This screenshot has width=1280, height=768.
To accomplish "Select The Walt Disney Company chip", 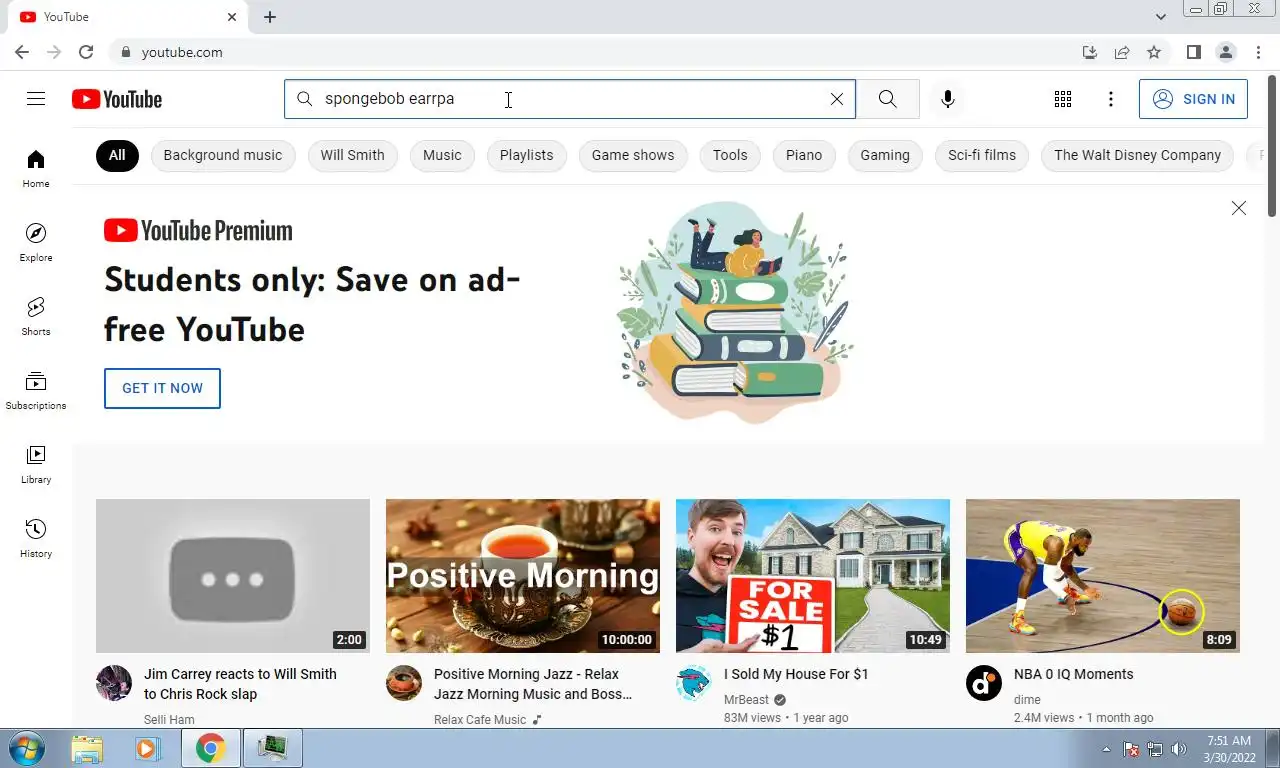I will coord(1137,155).
